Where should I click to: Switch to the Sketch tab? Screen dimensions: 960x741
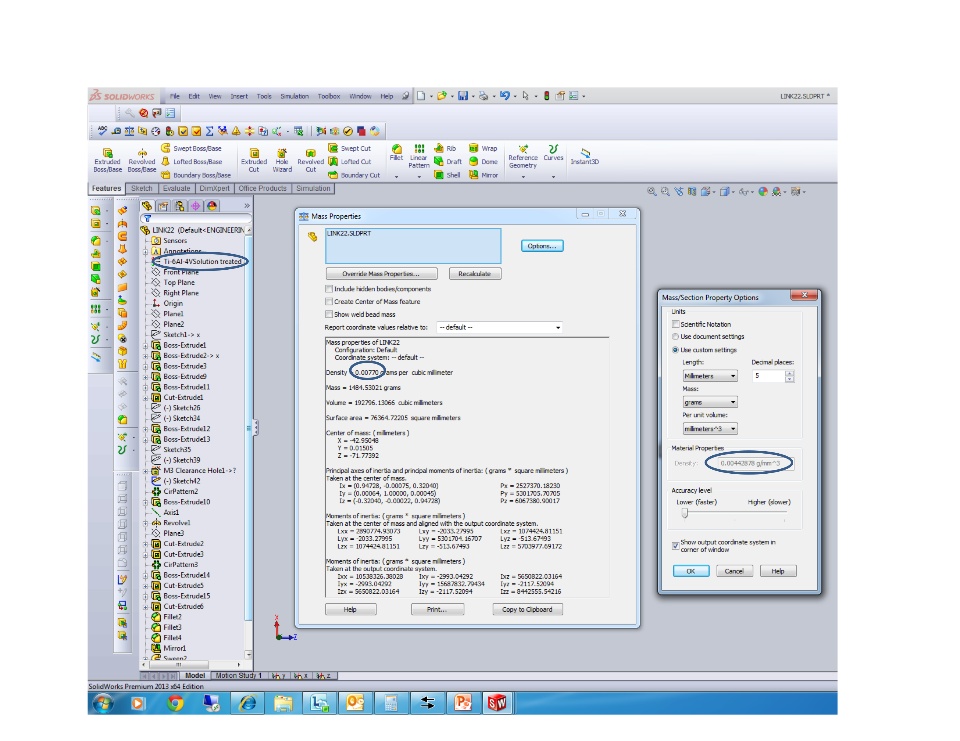pos(141,189)
